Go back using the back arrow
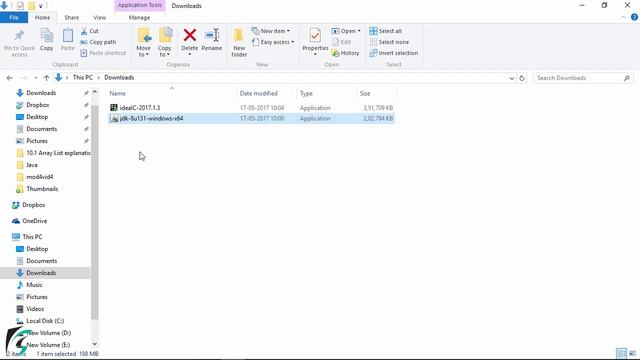Image resolution: width=640 pixels, height=360 pixels. (10, 78)
